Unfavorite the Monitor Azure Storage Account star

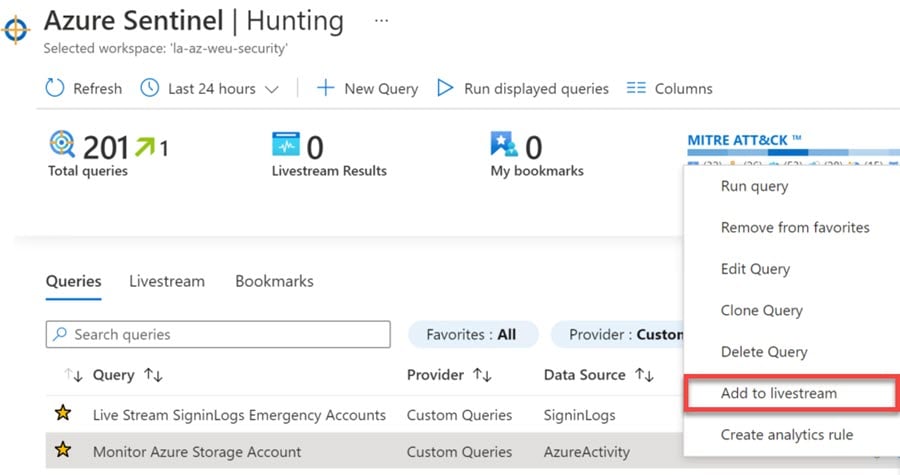click(x=63, y=450)
